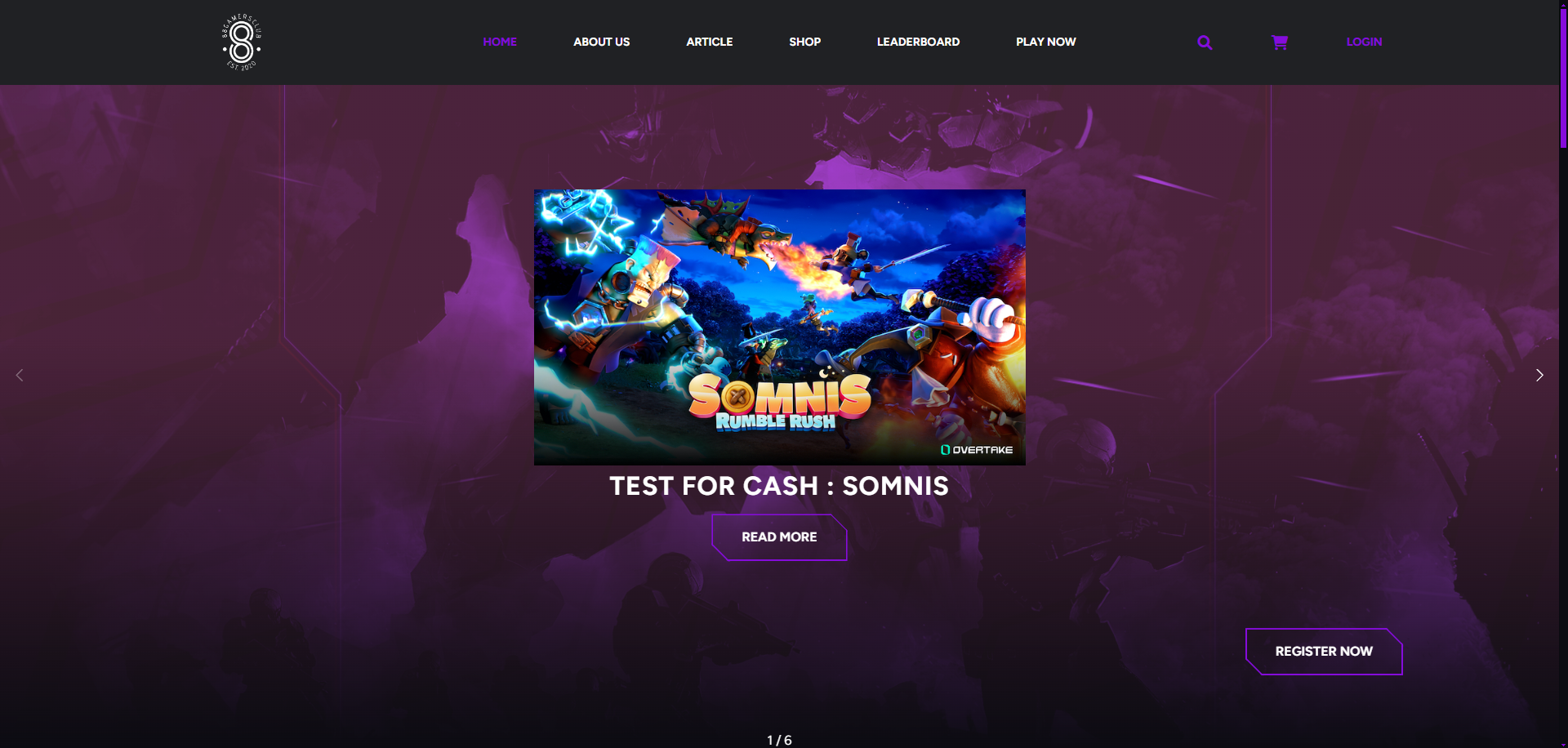Screen dimensions: 1568x748
Task: Click the 1 / 6 slide counter
Action: pos(779,740)
